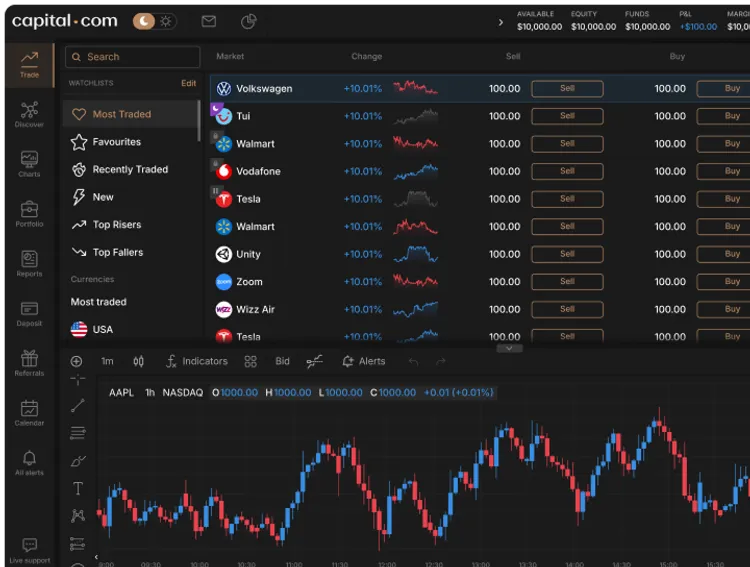Select the pattern drawing tool
This screenshot has height=567, width=750.
click(77, 516)
